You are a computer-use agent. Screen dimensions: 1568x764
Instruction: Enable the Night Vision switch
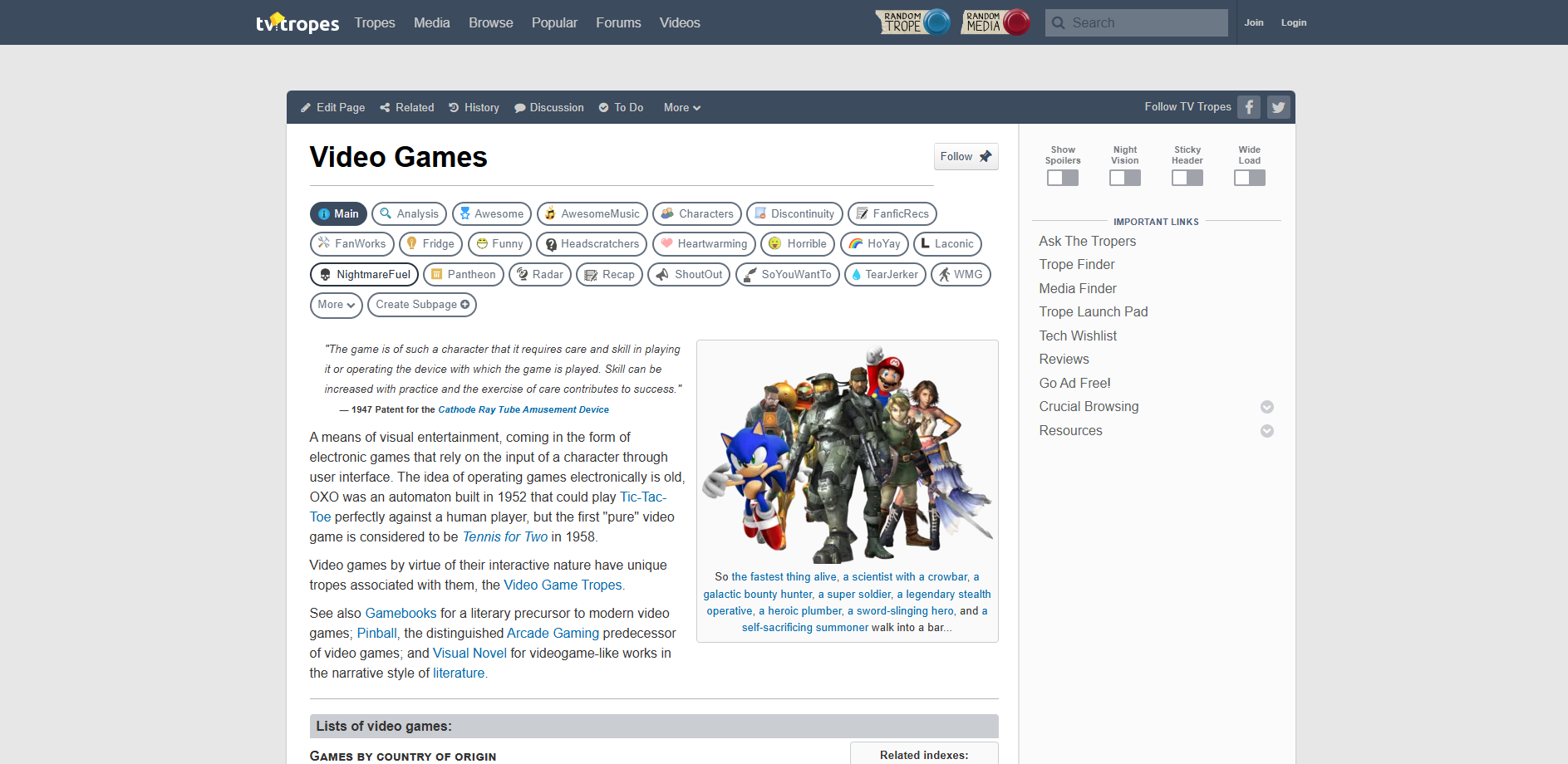point(1125,178)
